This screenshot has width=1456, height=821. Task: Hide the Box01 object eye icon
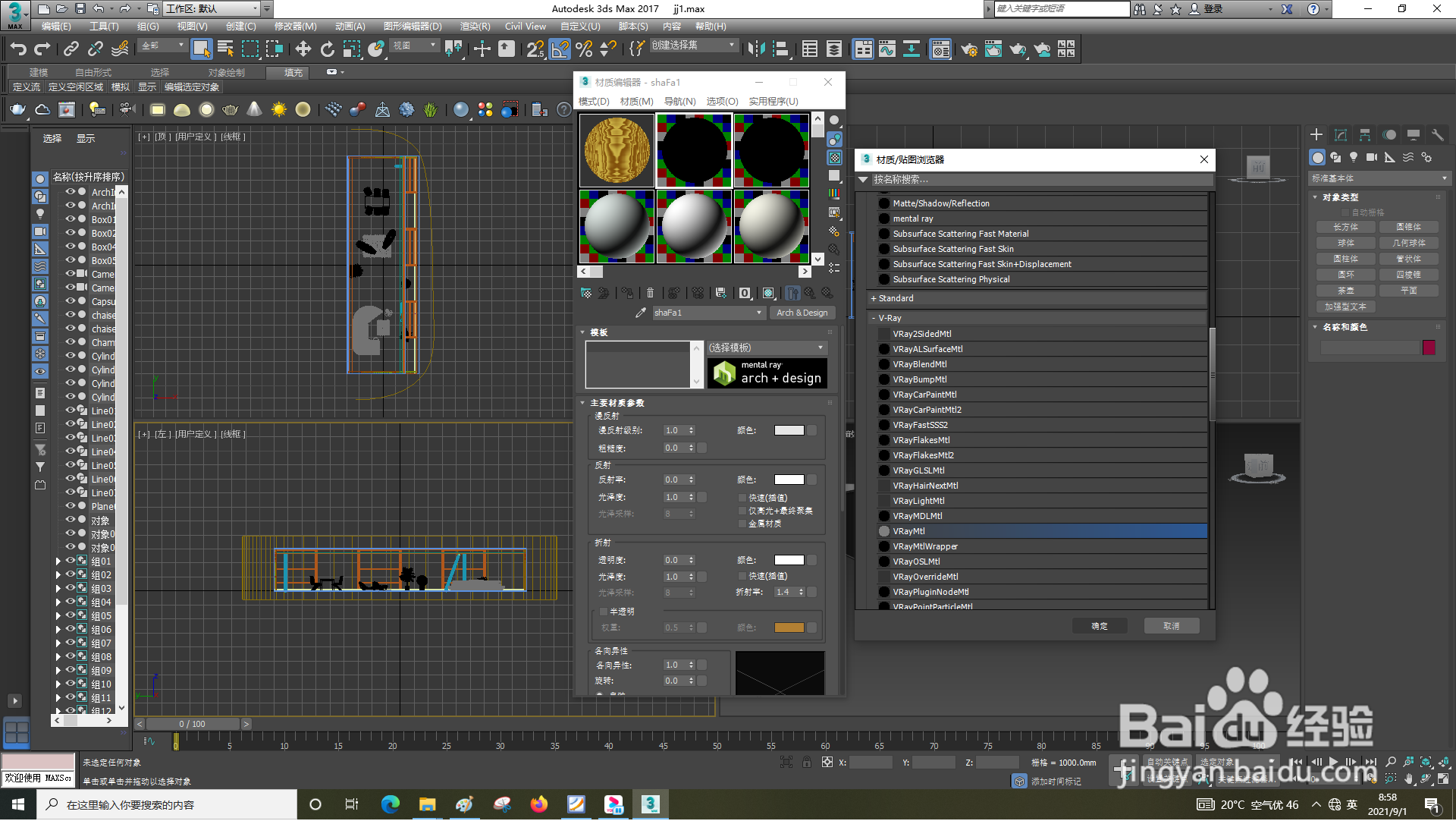pyautogui.click(x=71, y=219)
